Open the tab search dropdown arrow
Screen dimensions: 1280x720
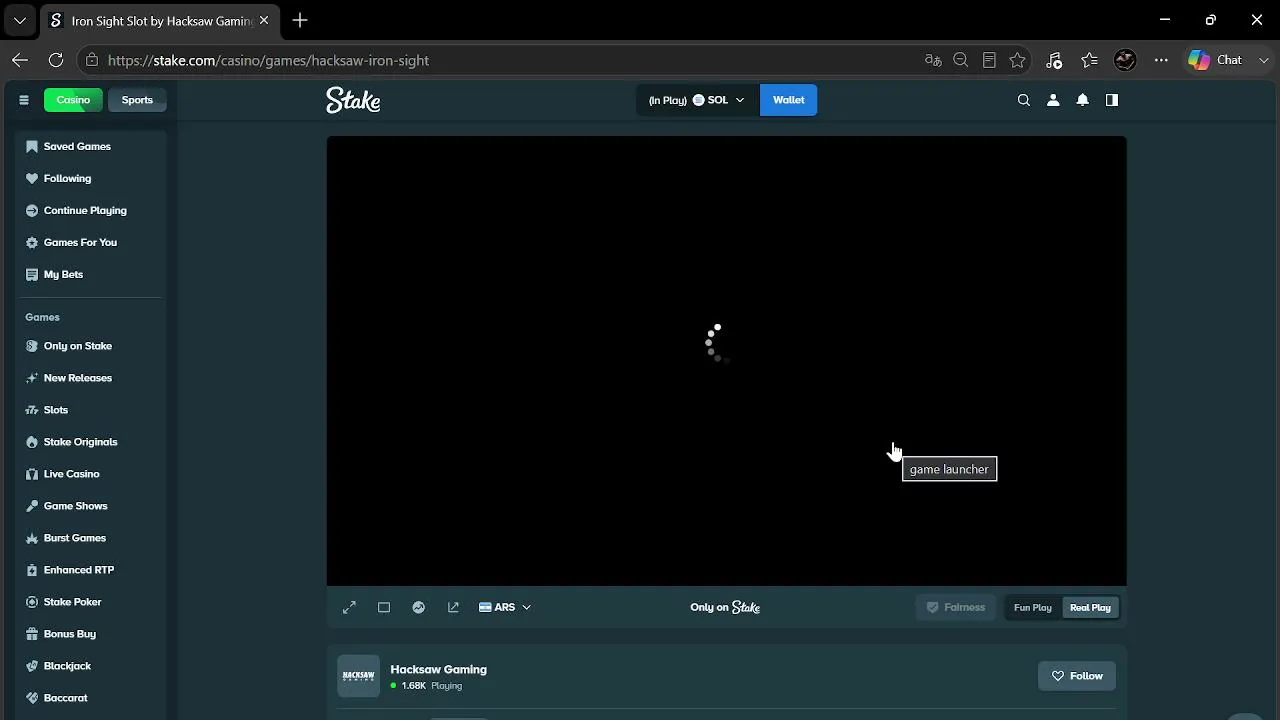coord(19,20)
